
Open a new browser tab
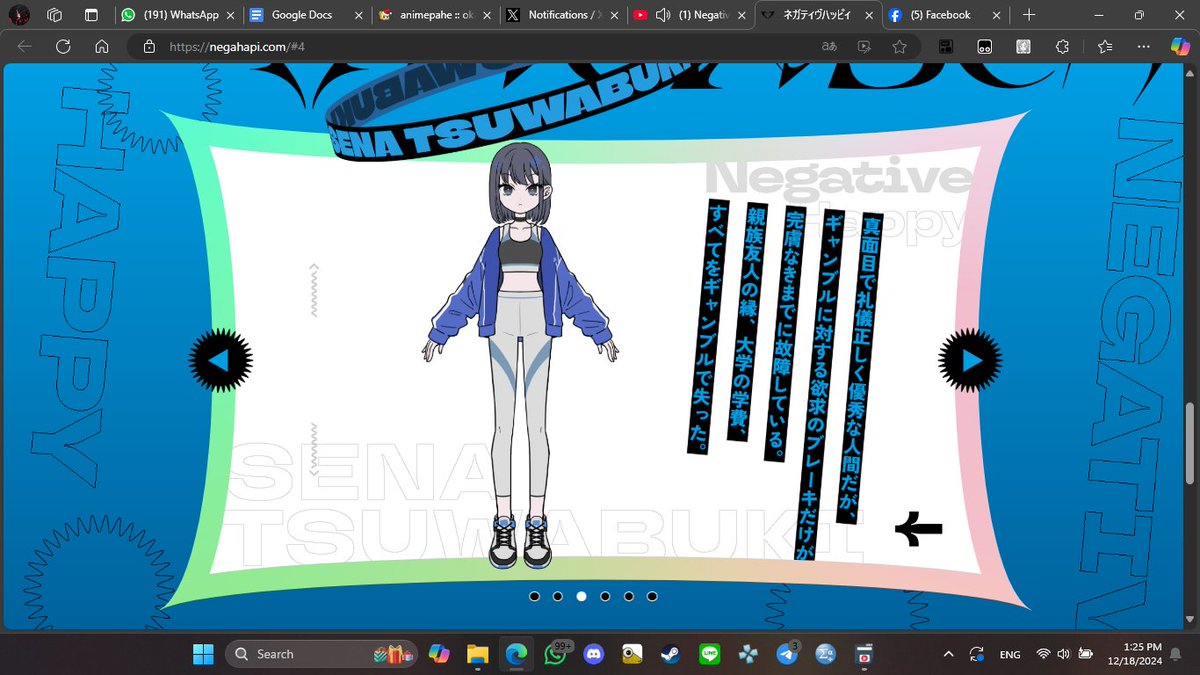[1029, 15]
